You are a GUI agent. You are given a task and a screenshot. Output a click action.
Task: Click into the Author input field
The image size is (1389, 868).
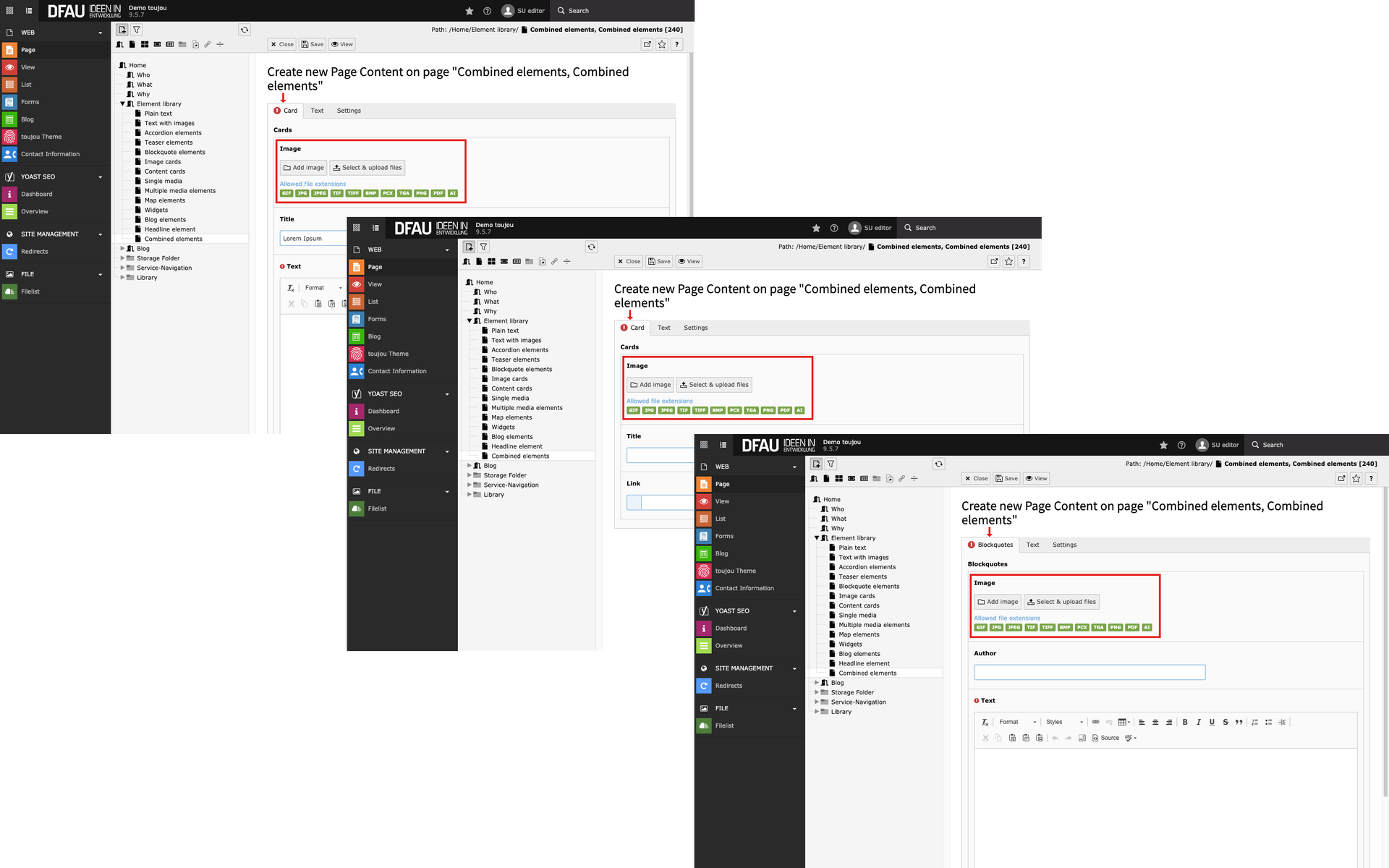1089,672
